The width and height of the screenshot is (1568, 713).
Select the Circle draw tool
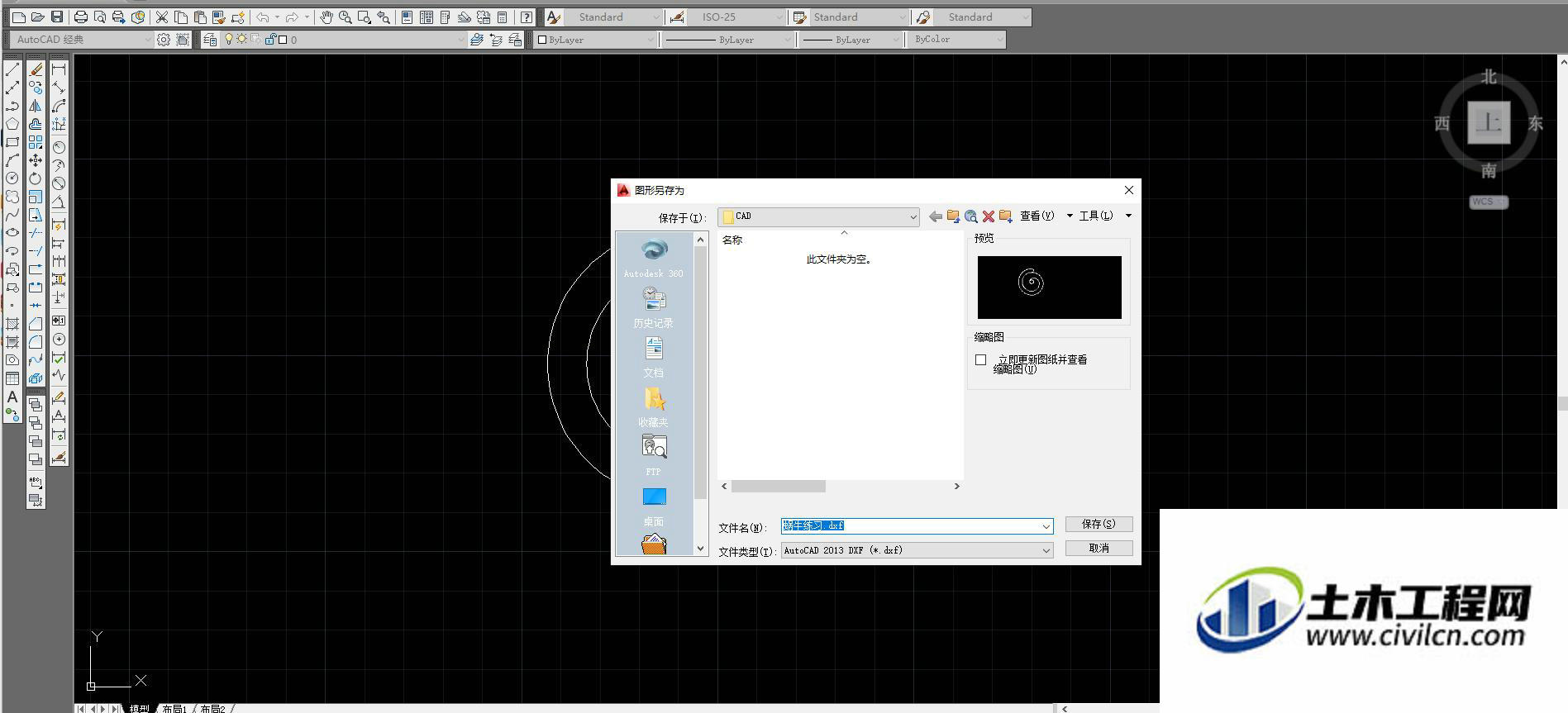click(x=12, y=178)
